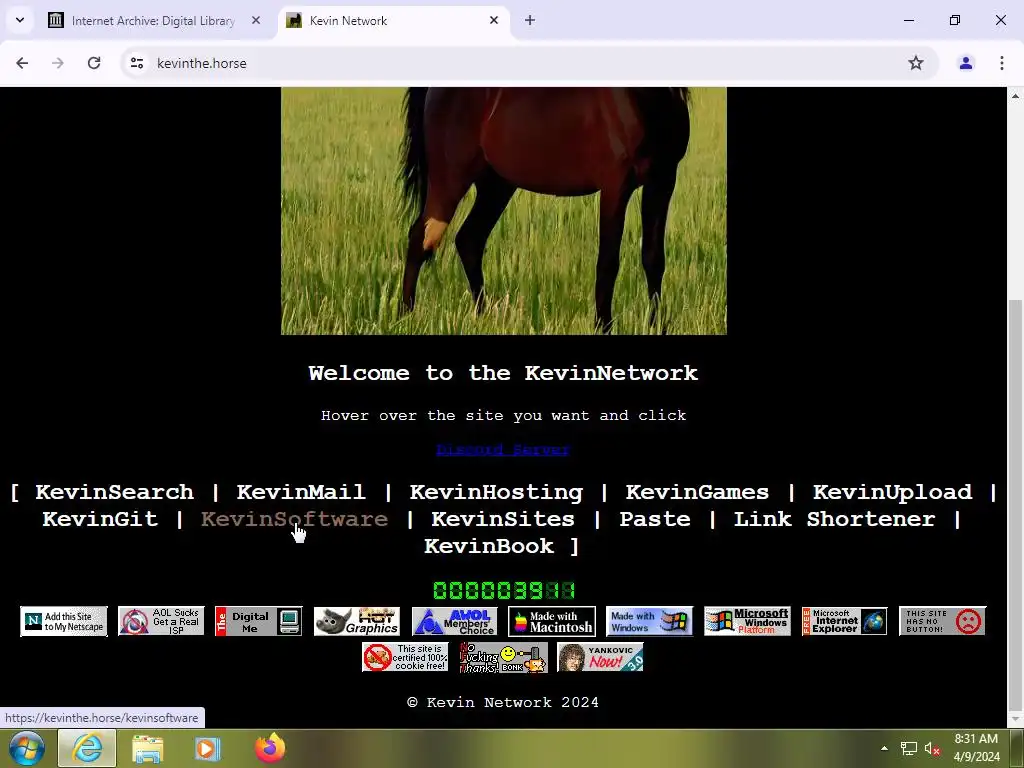Viewport: 1024px width, 768px height.
Task: Open the KevinHosting link
Action: coord(496,492)
